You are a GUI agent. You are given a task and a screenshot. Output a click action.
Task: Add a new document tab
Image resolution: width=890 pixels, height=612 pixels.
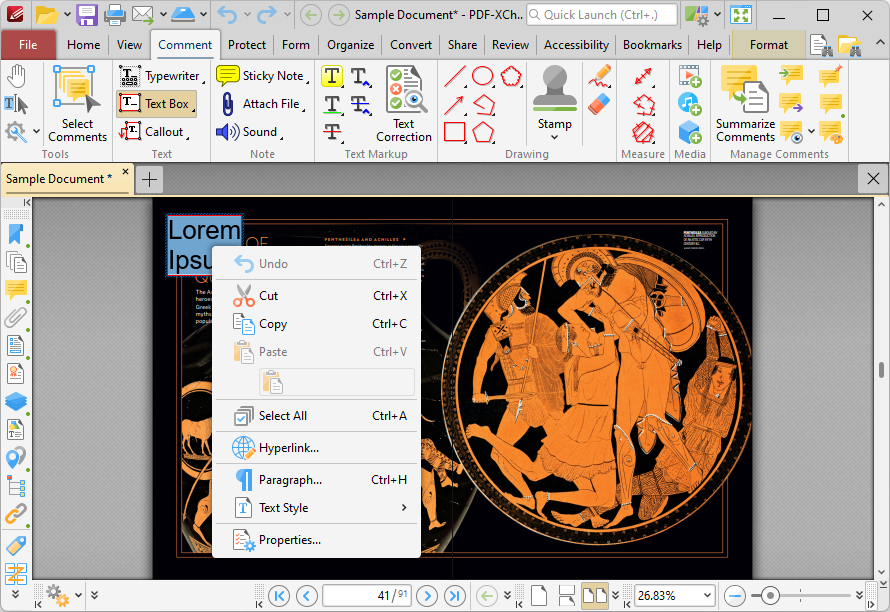click(x=150, y=179)
